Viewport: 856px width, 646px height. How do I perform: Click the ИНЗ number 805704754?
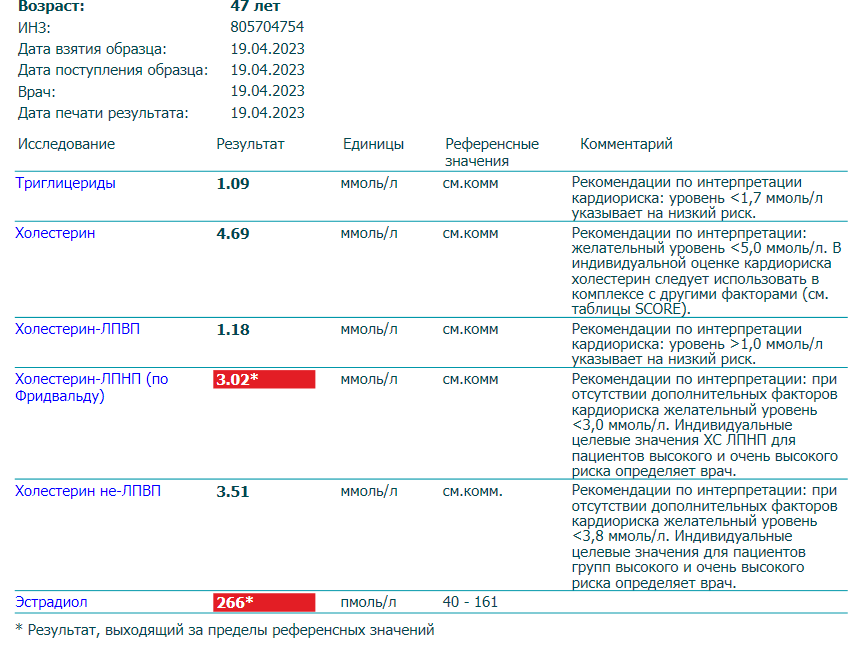click(x=267, y=27)
